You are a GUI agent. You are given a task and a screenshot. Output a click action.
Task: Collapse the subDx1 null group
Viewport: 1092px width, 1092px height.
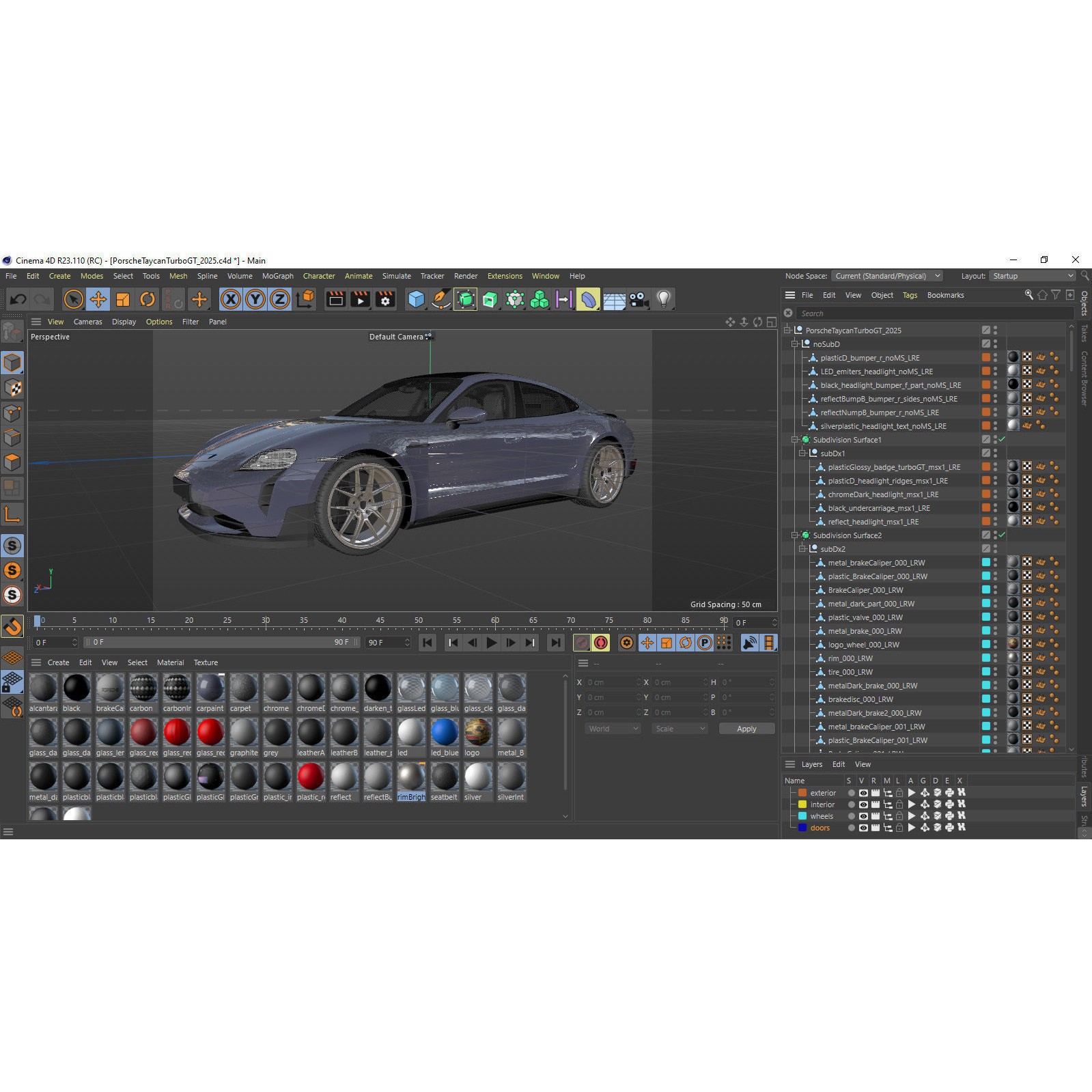pos(802,453)
